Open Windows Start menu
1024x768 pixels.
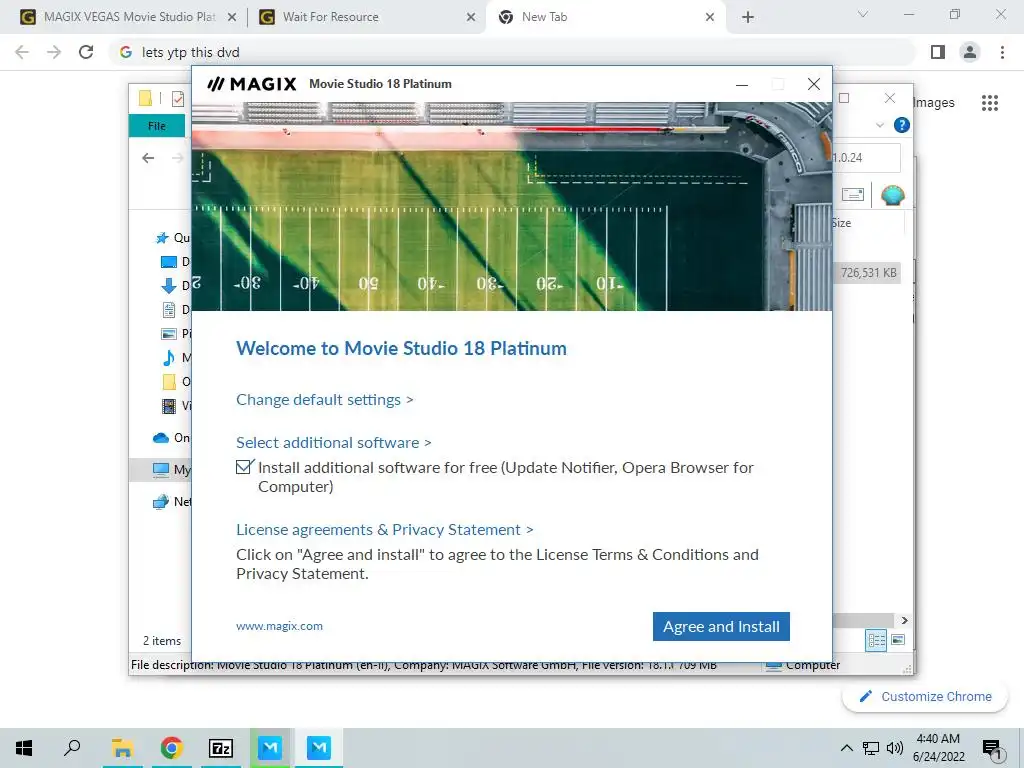[x=24, y=748]
